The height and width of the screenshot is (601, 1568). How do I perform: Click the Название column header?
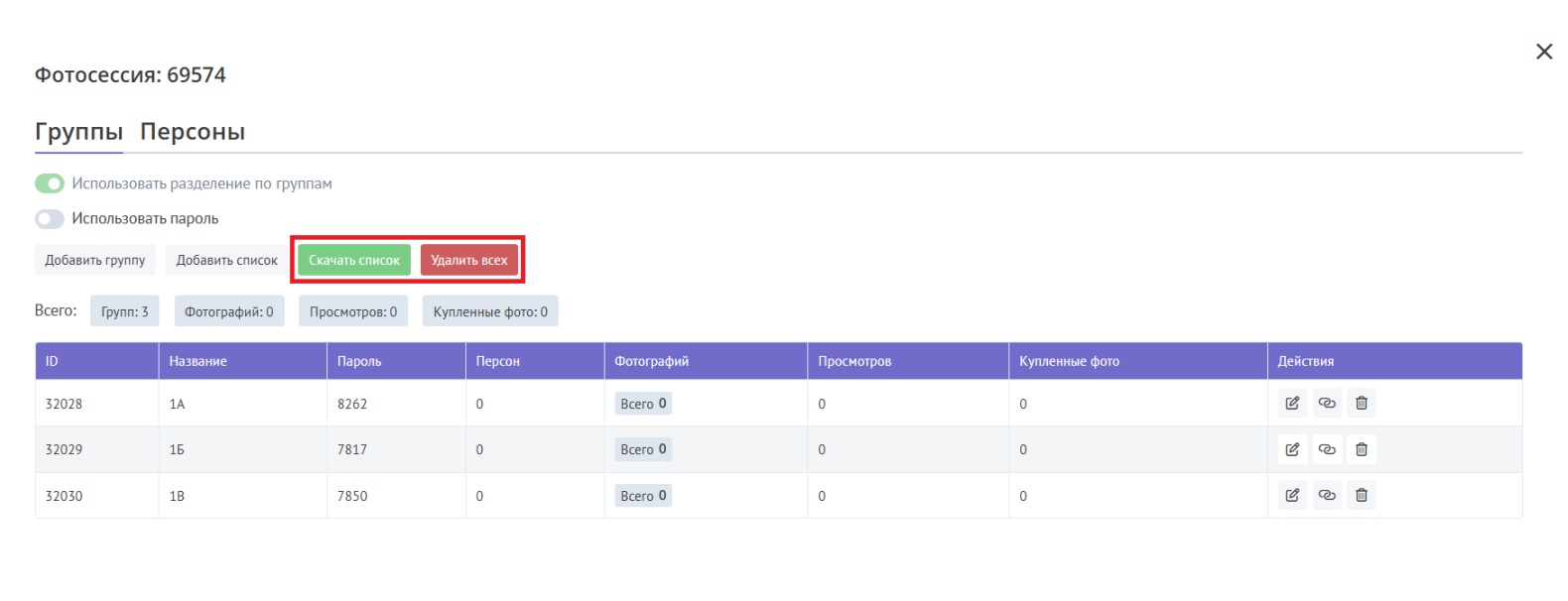(x=198, y=361)
